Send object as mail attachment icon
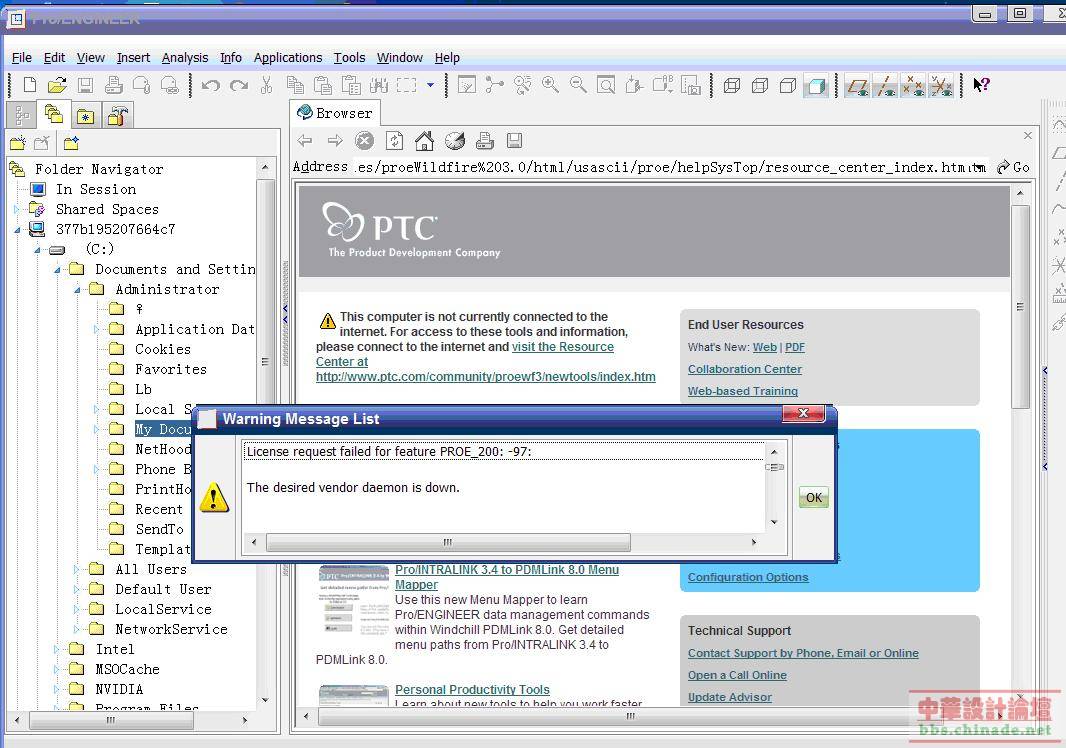The height and width of the screenshot is (748, 1066). pos(141,85)
